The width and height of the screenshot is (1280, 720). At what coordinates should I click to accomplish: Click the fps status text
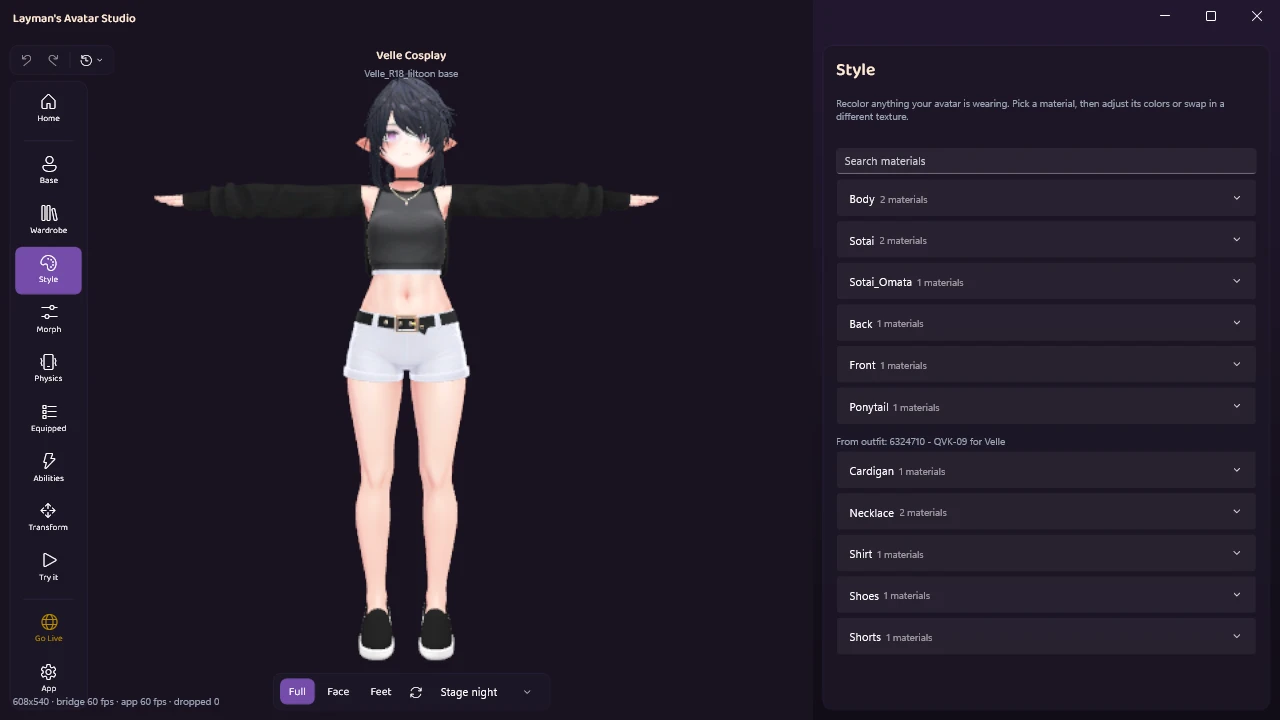click(116, 702)
